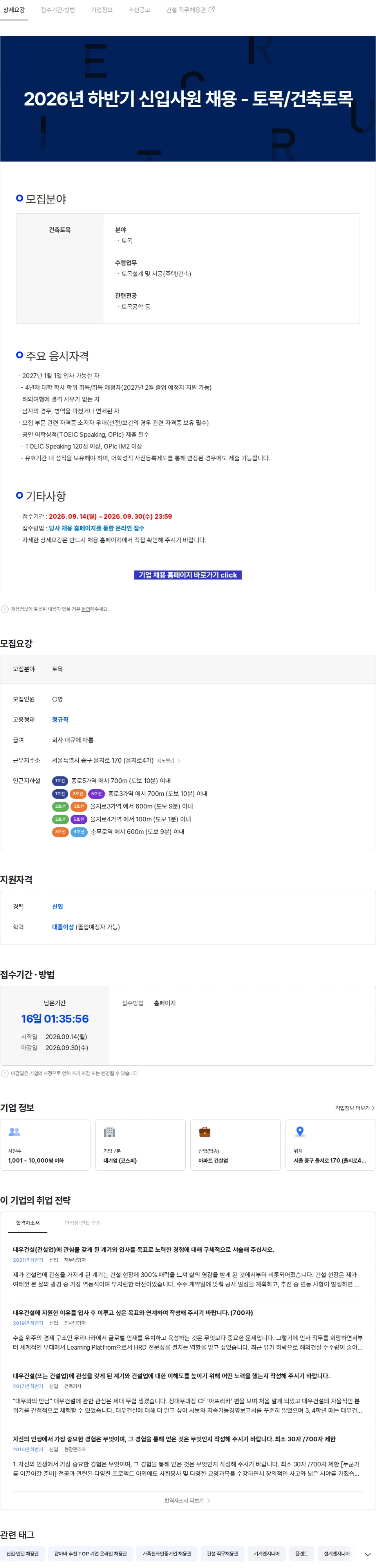Open the 지도보기 map link
Screen dimensions: 376x1568
pyautogui.click(x=166, y=760)
